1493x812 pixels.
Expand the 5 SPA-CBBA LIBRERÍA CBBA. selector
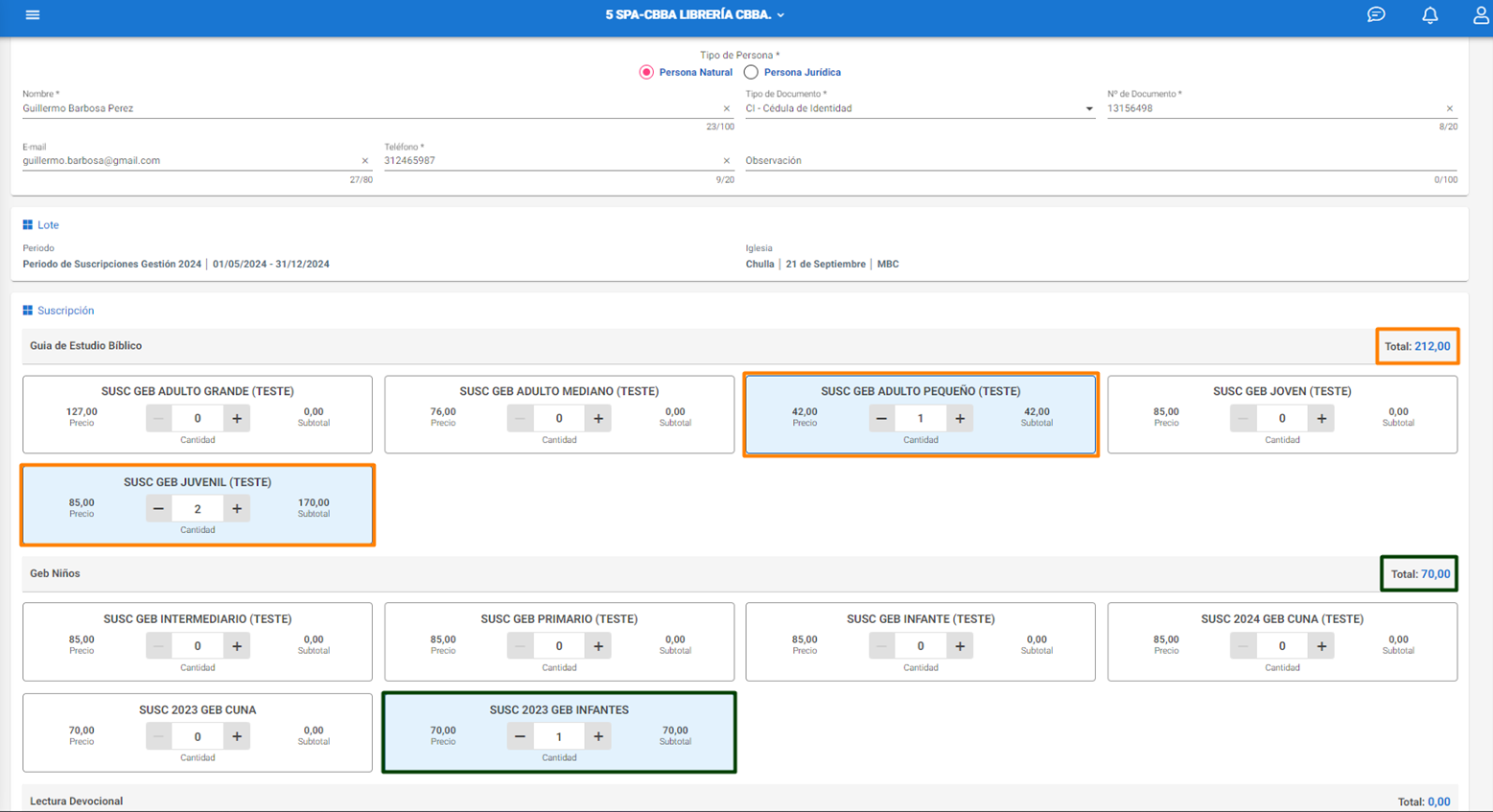694,14
